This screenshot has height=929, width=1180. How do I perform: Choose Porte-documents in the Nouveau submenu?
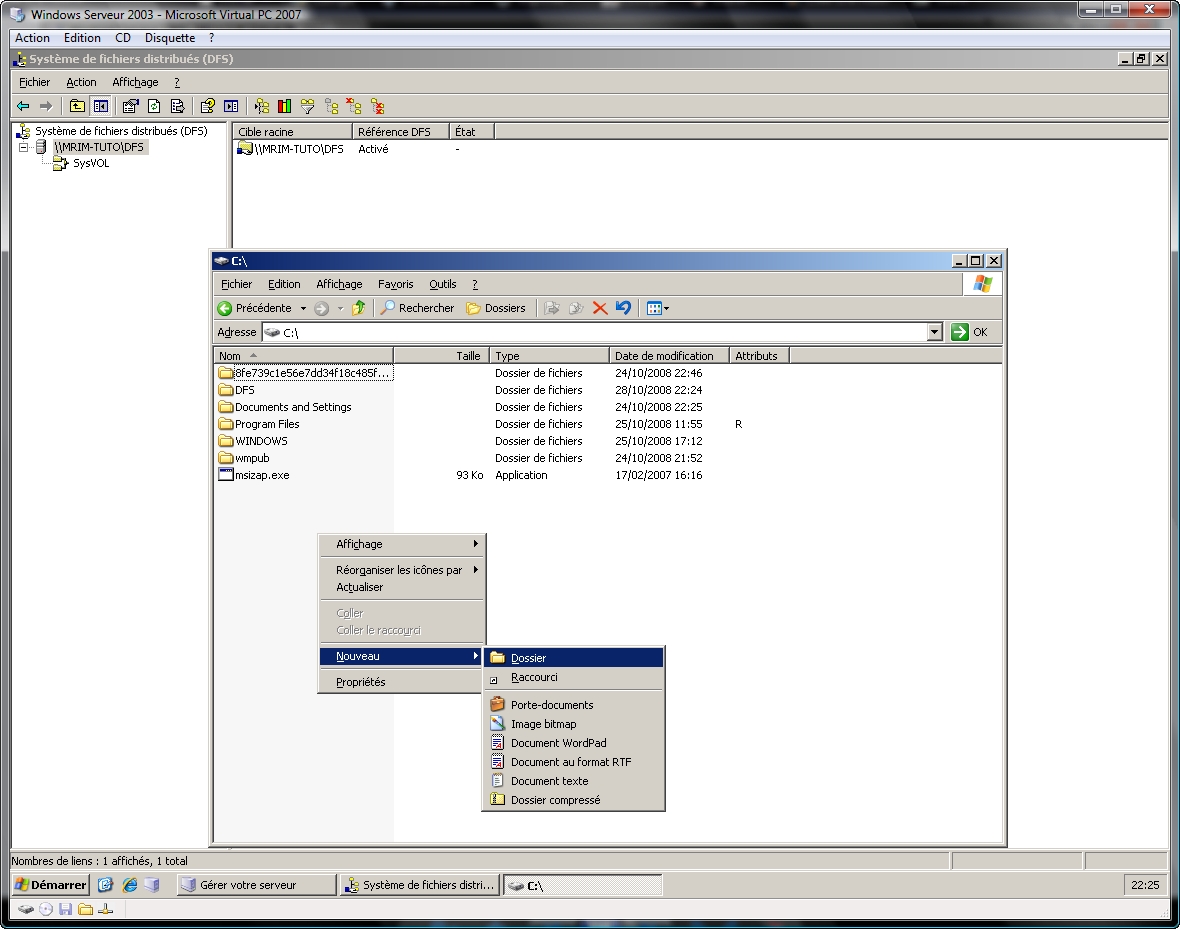click(x=573, y=705)
